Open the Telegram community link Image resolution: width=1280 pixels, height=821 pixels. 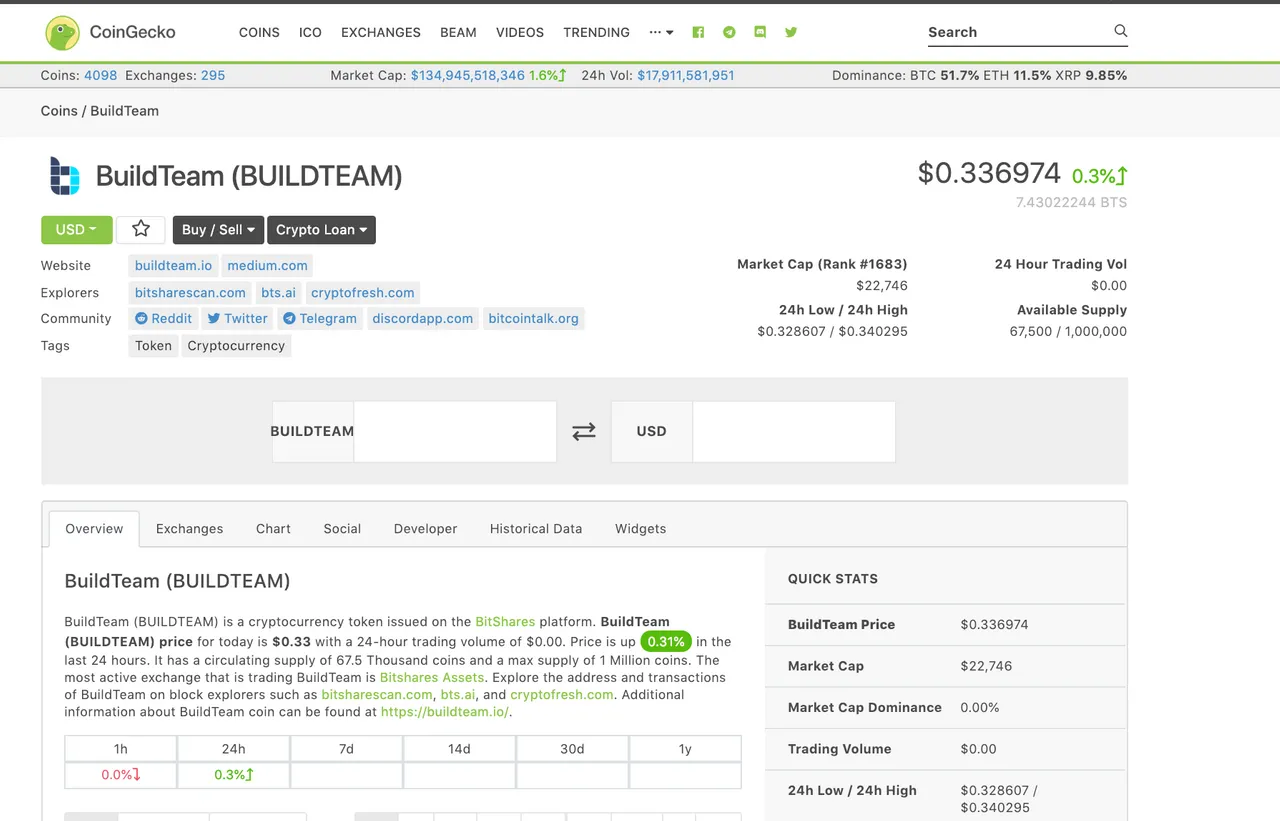click(320, 318)
